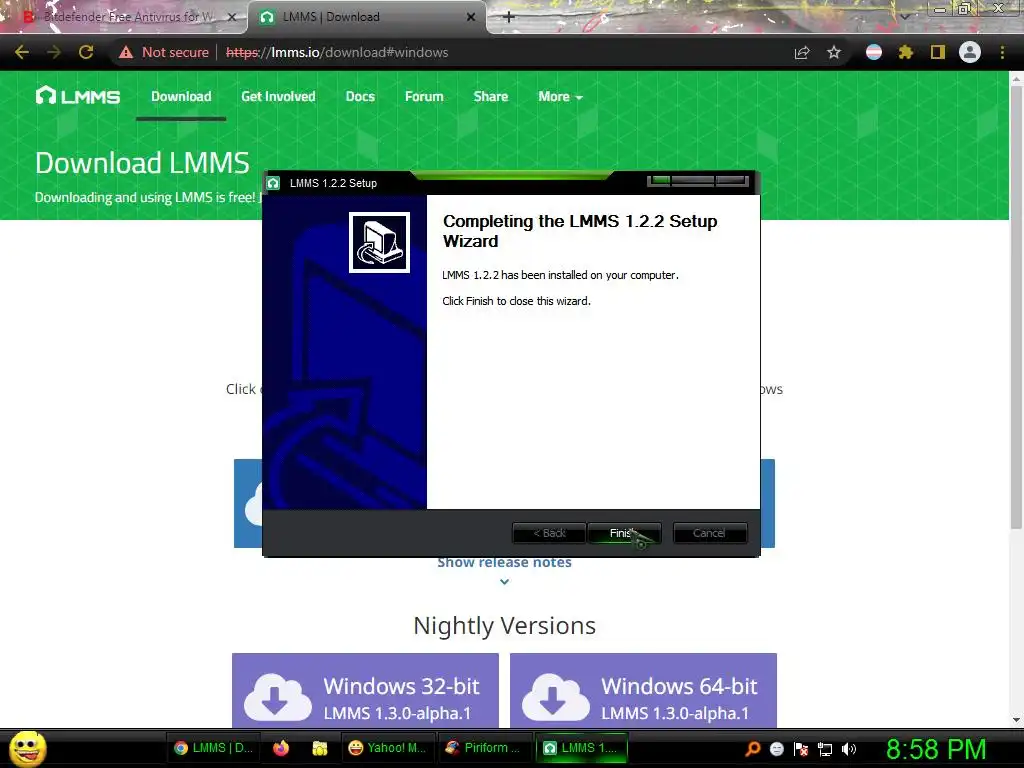This screenshot has width=1024, height=768.
Task: Open the Piriform taskbar item
Action: tap(483, 748)
